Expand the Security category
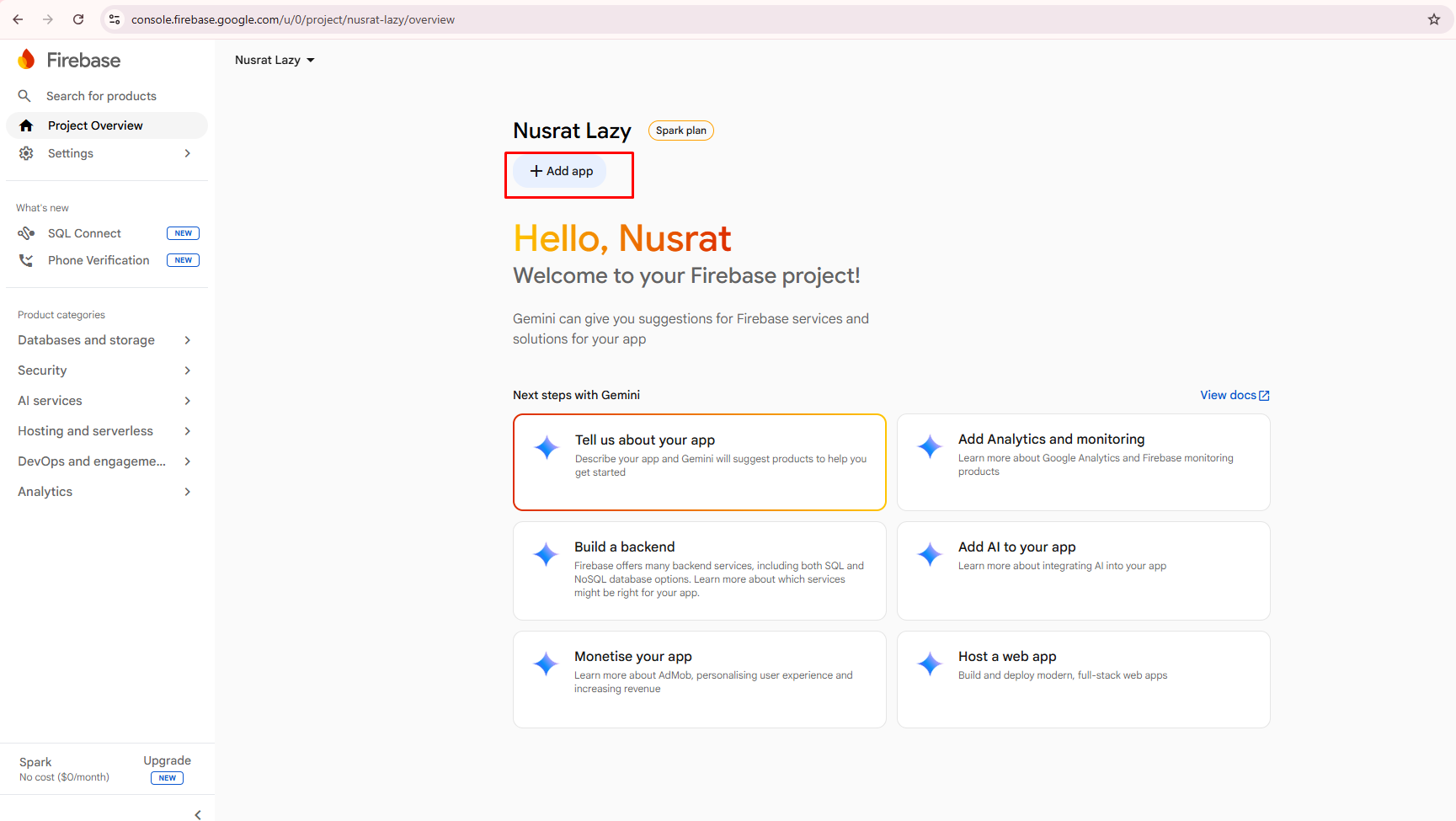The width and height of the screenshot is (1456, 821). click(x=106, y=371)
